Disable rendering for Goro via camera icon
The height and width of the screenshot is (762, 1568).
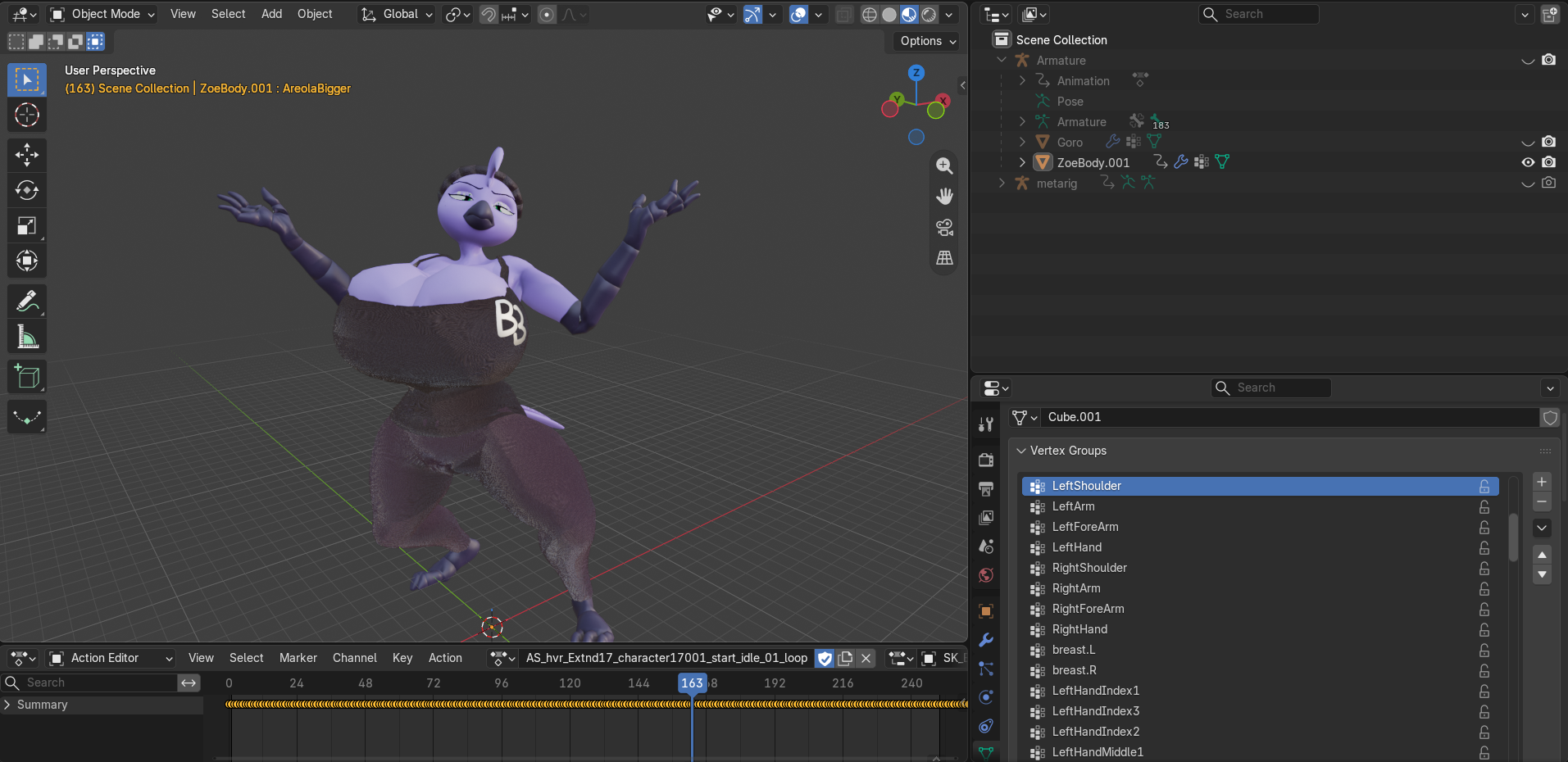tap(1548, 142)
